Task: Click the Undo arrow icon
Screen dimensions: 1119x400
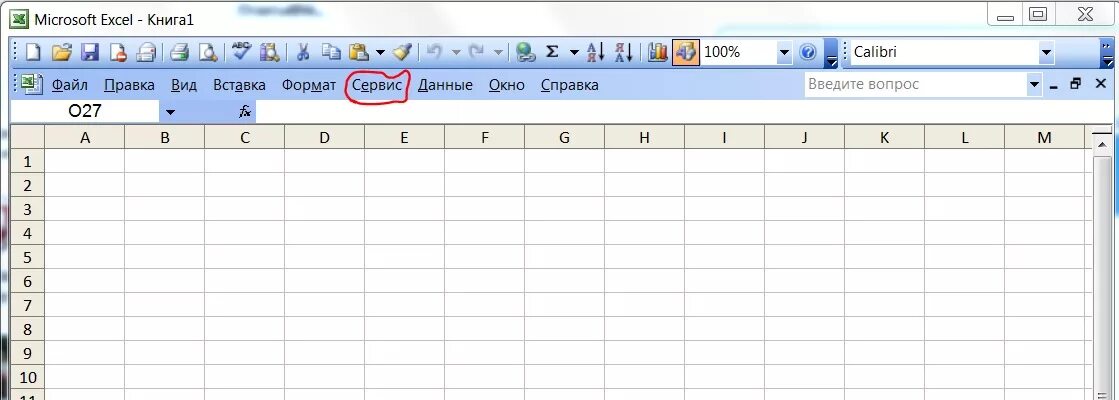Action: click(435, 52)
